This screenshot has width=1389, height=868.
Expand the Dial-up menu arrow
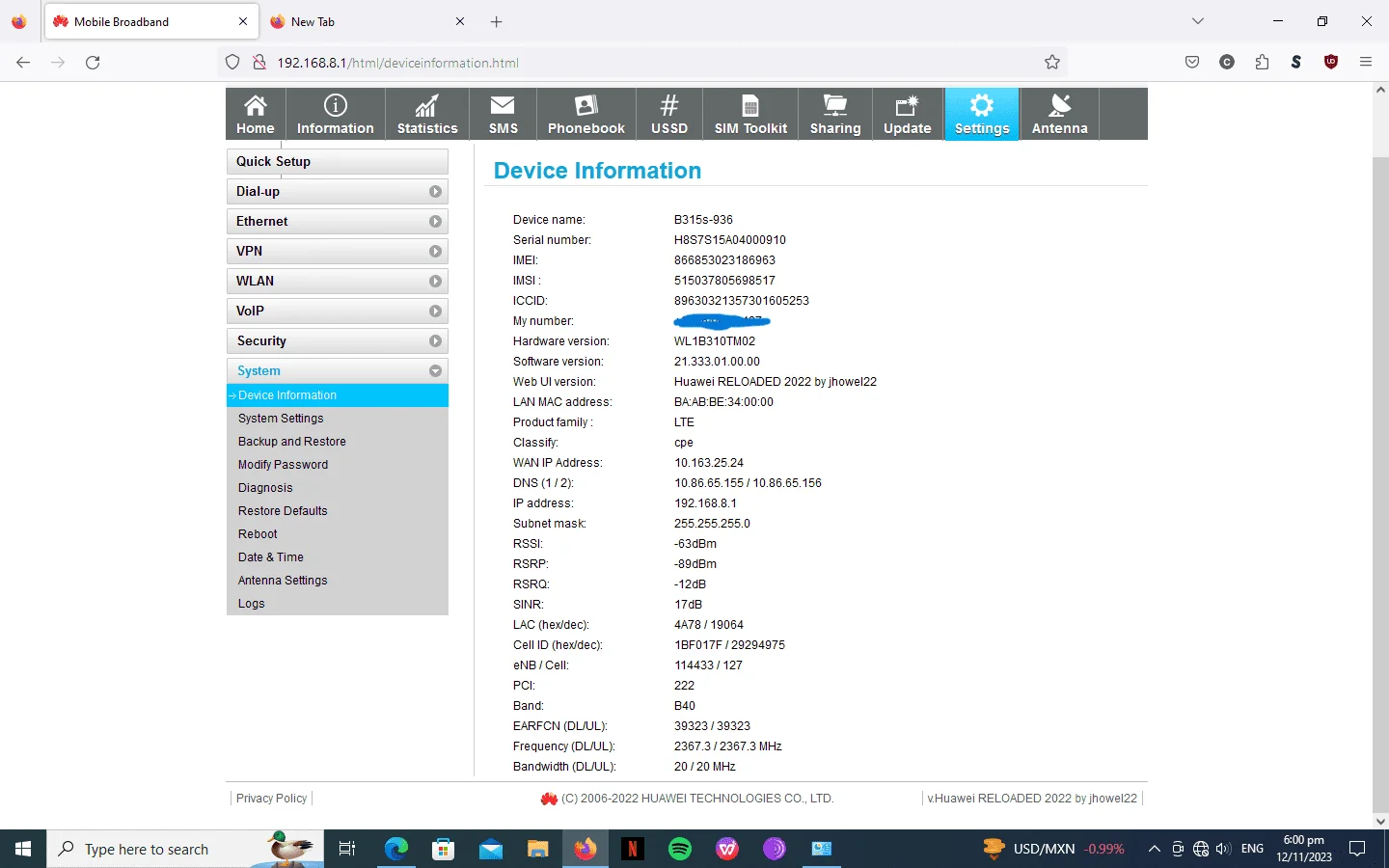[435, 192]
